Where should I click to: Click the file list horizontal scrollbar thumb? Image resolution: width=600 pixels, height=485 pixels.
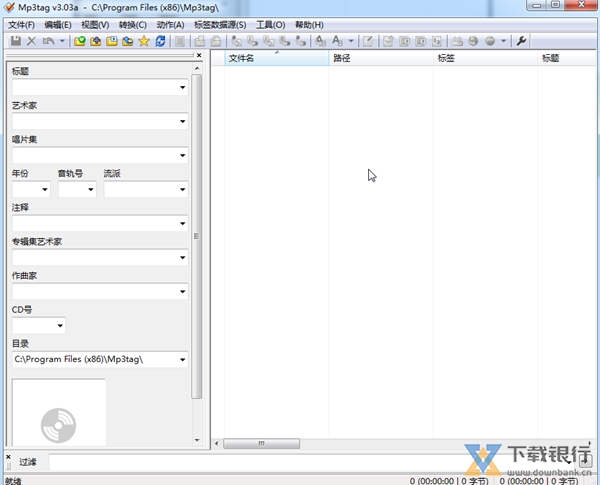point(261,444)
